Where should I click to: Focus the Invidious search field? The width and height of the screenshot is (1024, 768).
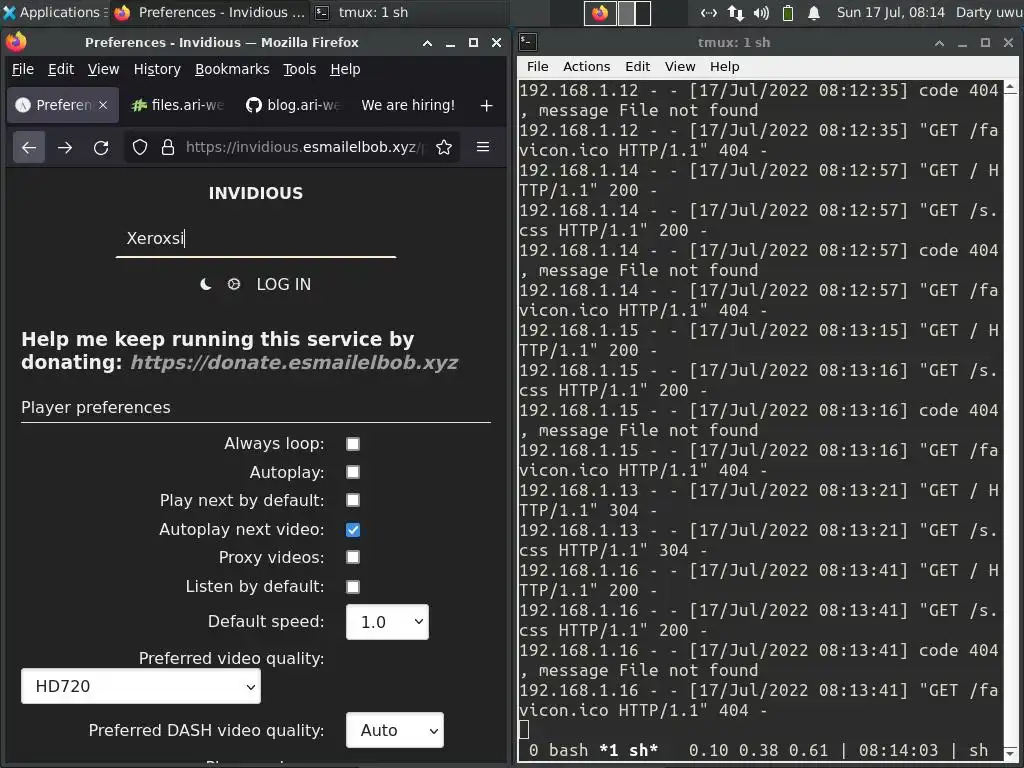pyautogui.click(x=255, y=238)
